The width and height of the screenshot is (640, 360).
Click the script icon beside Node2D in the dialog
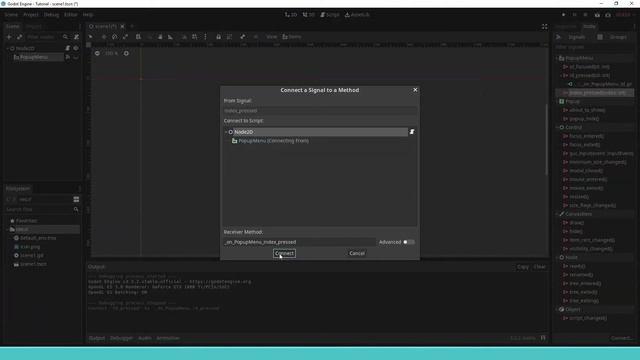[x=412, y=132]
